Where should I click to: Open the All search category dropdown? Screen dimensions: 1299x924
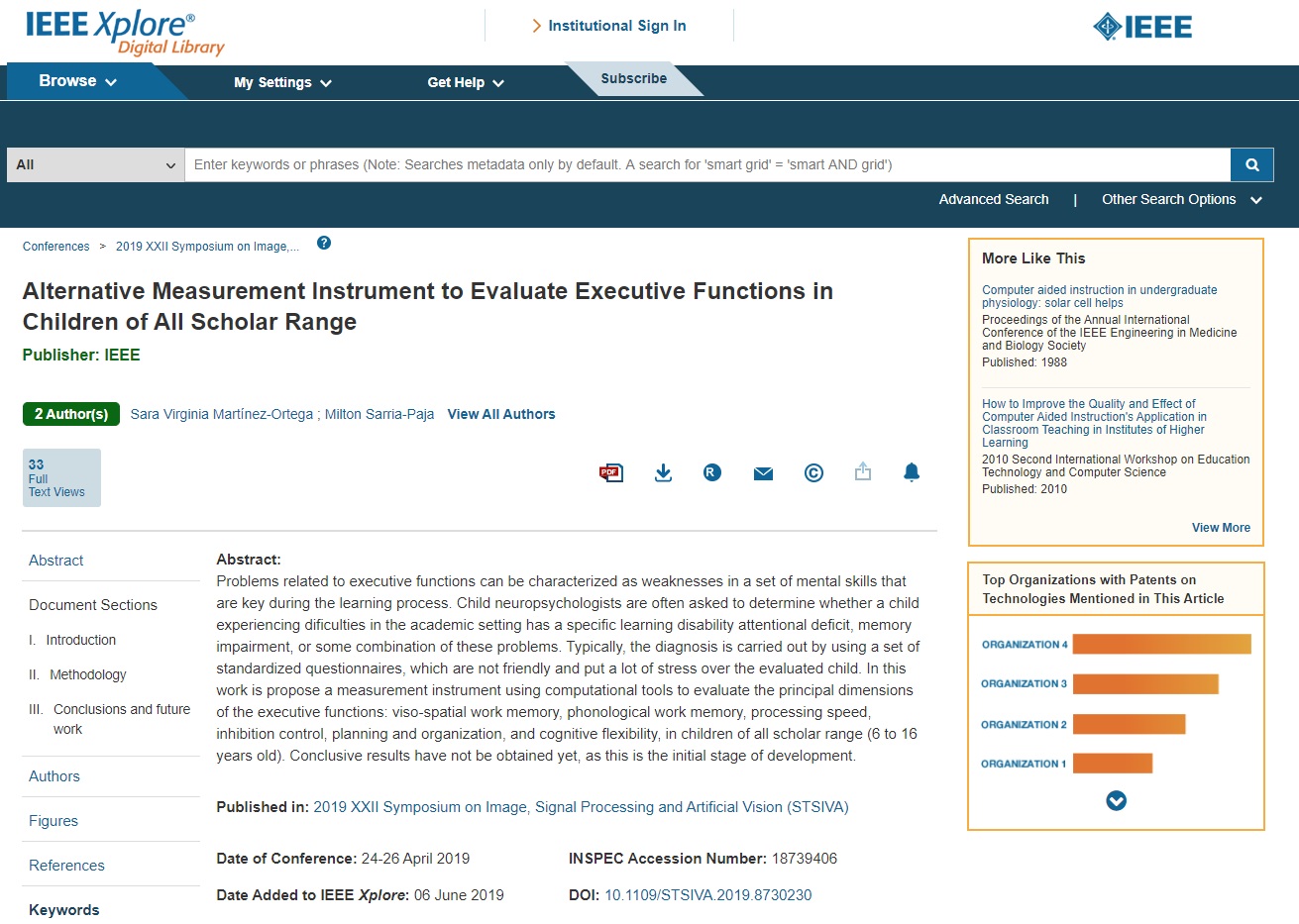pos(95,165)
